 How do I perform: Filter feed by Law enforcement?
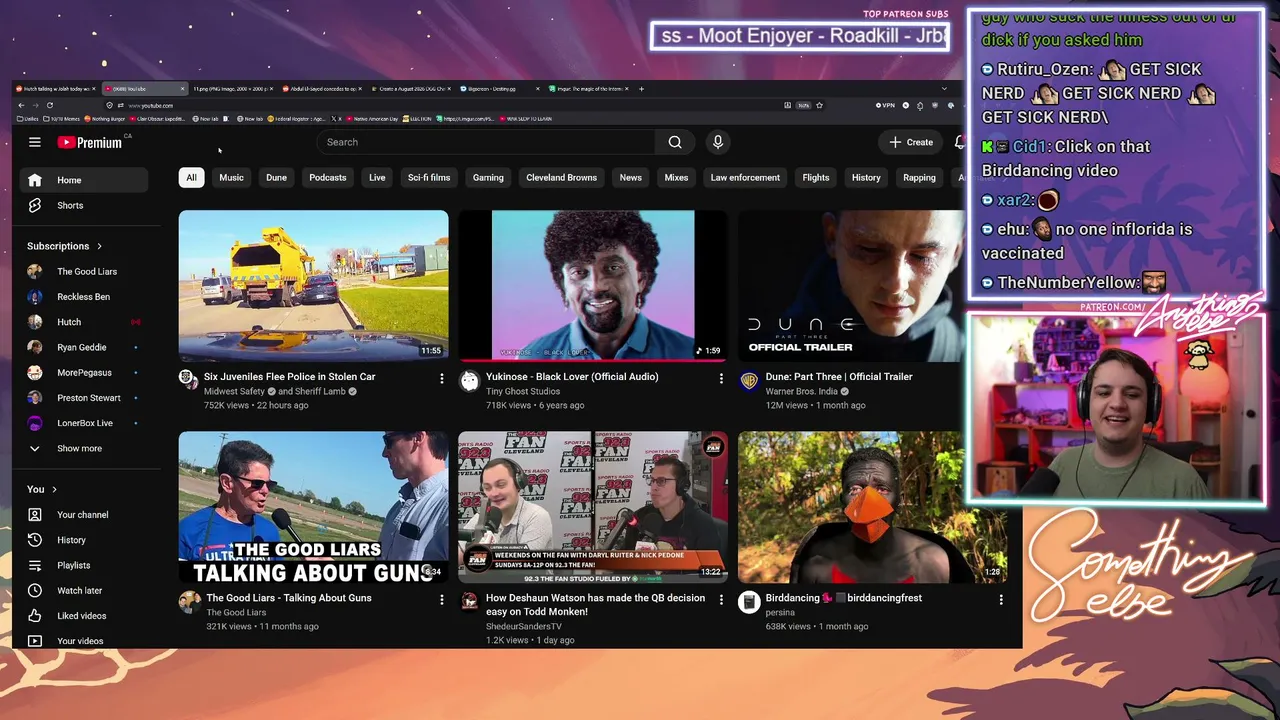[745, 178]
